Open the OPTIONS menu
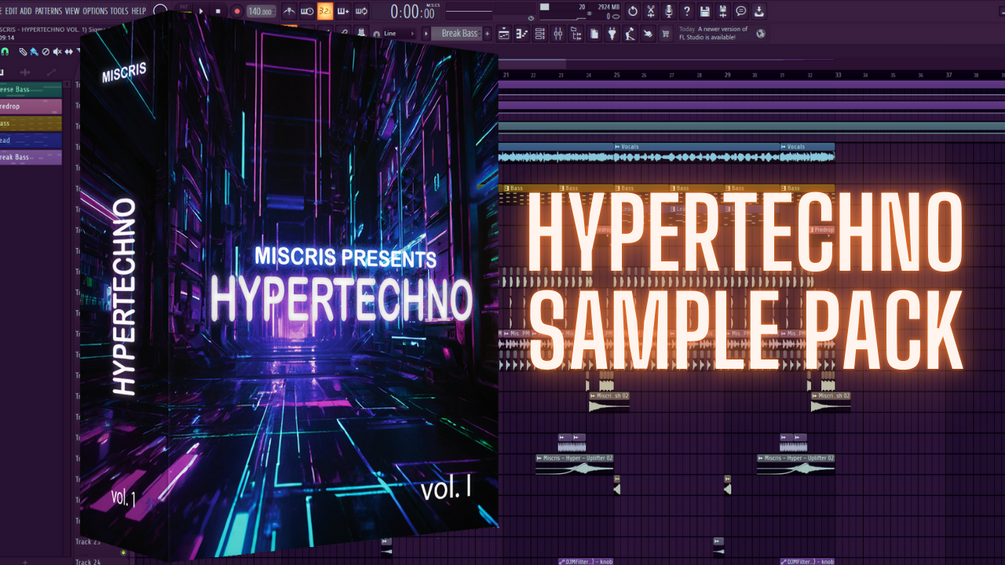Screen dimensions: 1005x565 pos(95,11)
